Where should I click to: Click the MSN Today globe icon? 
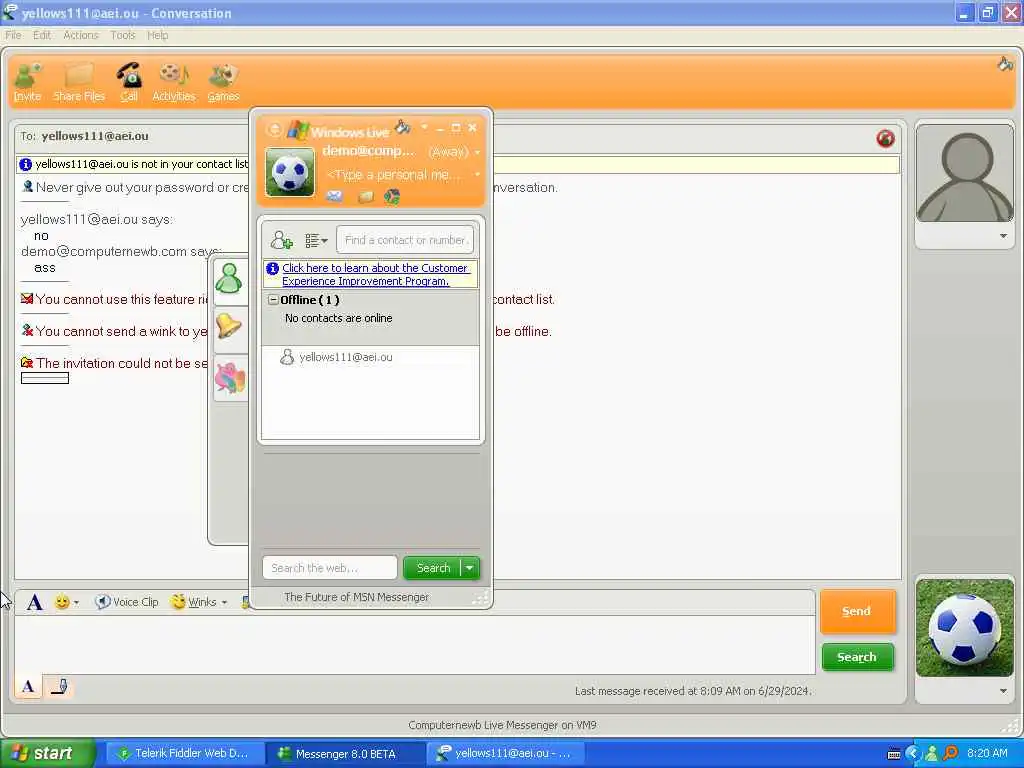coord(392,196)
